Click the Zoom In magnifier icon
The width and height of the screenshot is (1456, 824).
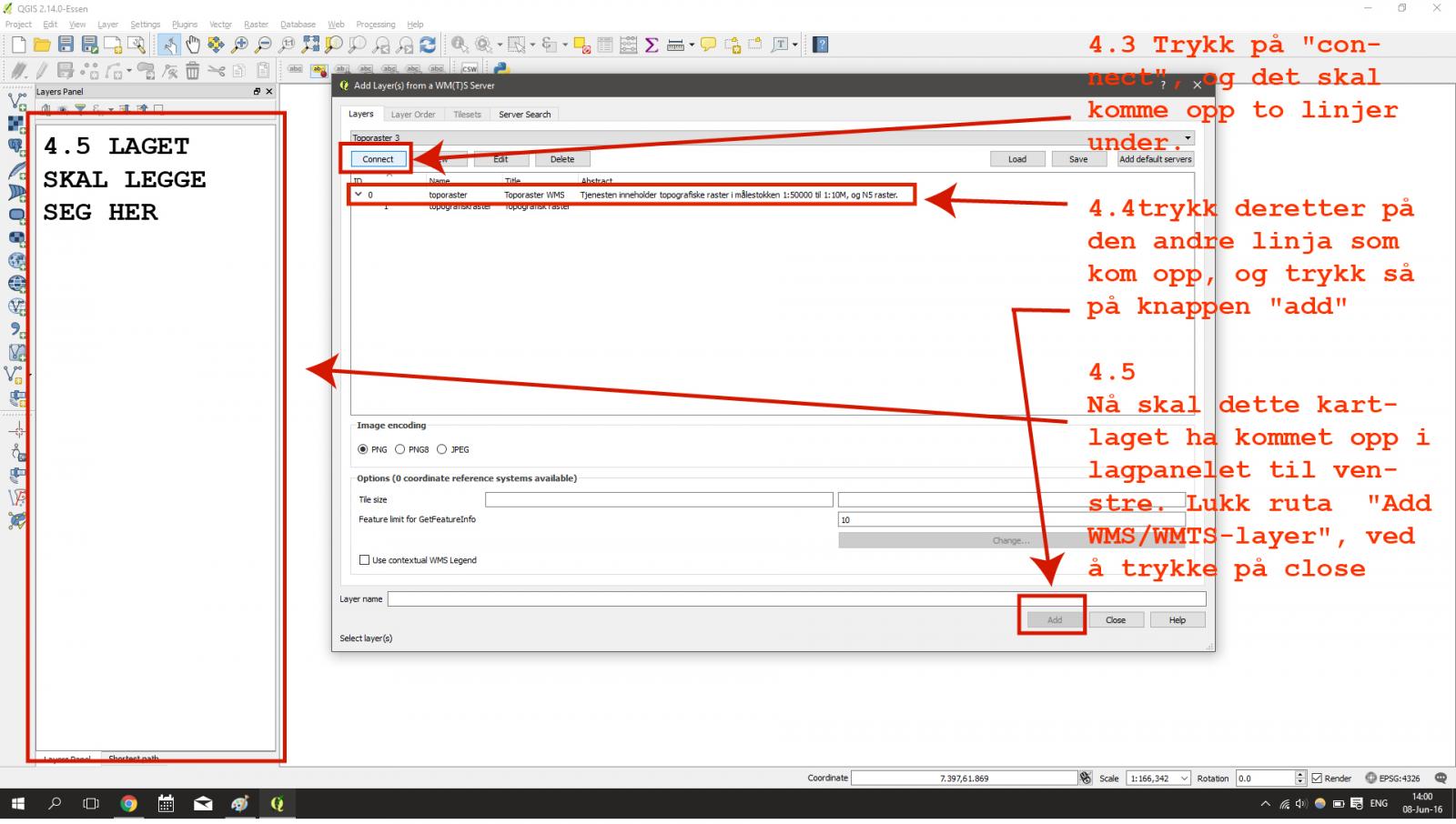pos(239,45)
